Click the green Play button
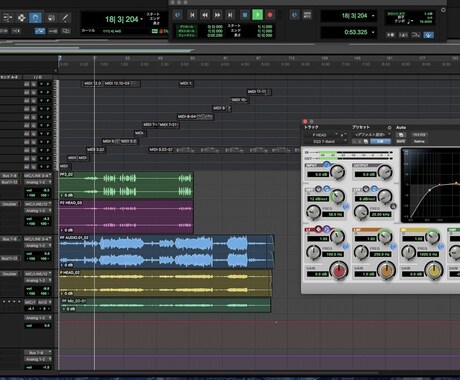Viewport: 460px width, 380px height. tap(257, 15)
